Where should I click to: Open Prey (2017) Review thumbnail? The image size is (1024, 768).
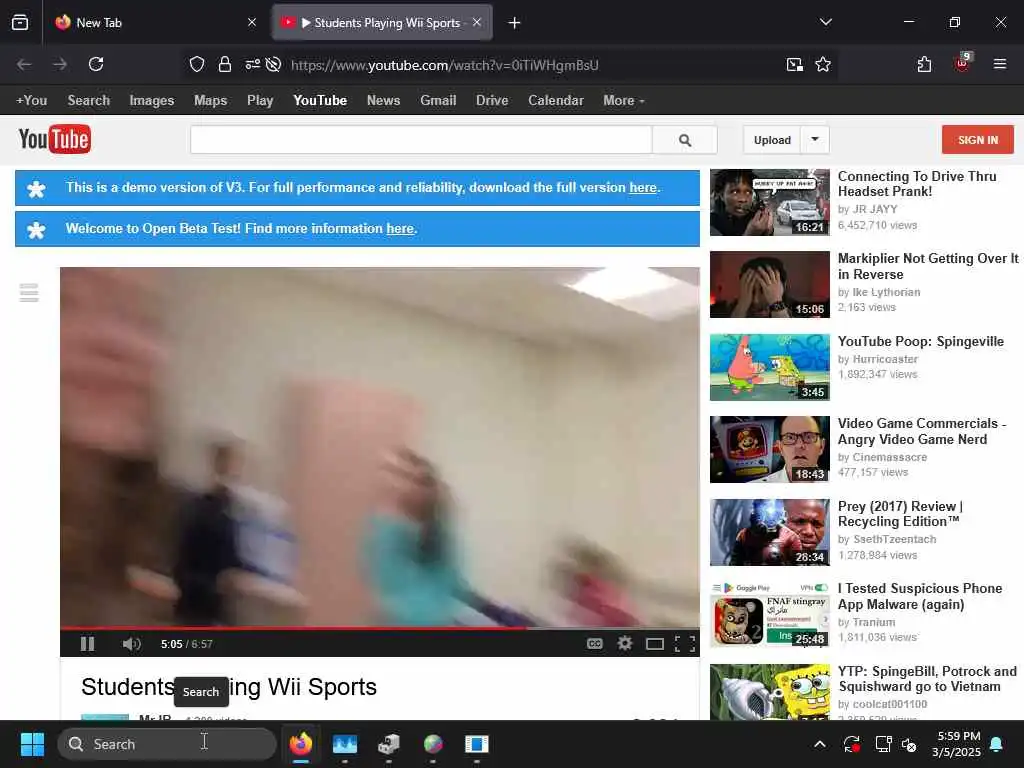[x=770, y=532]
